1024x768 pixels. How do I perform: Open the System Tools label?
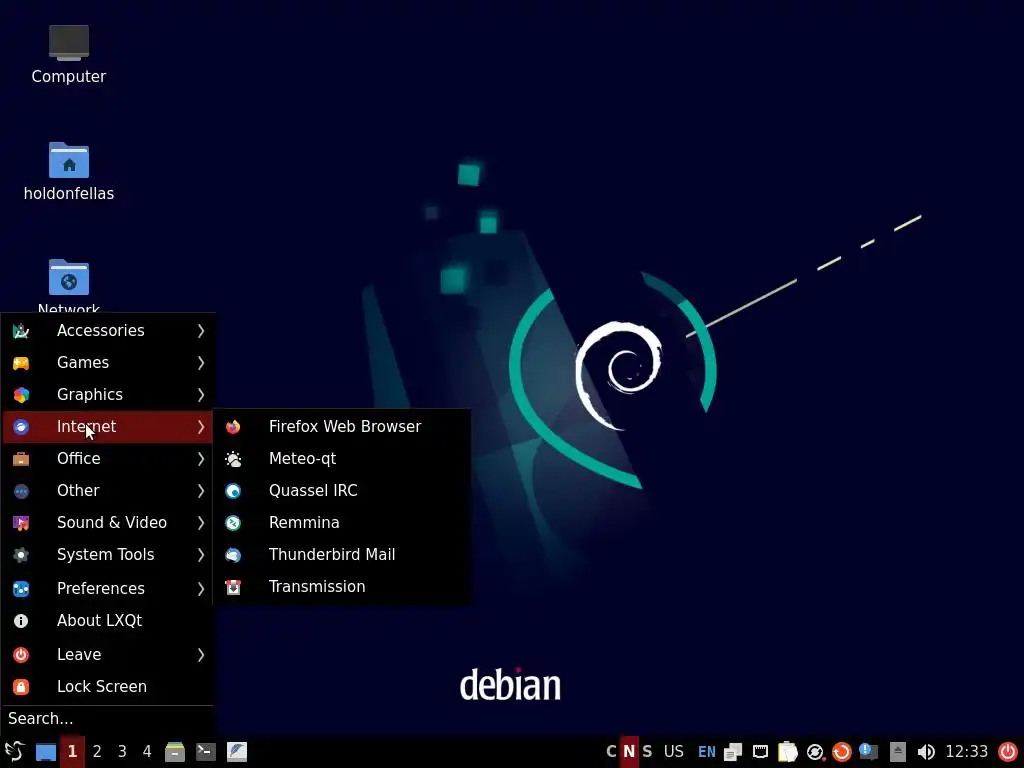(x=105, y=554)
